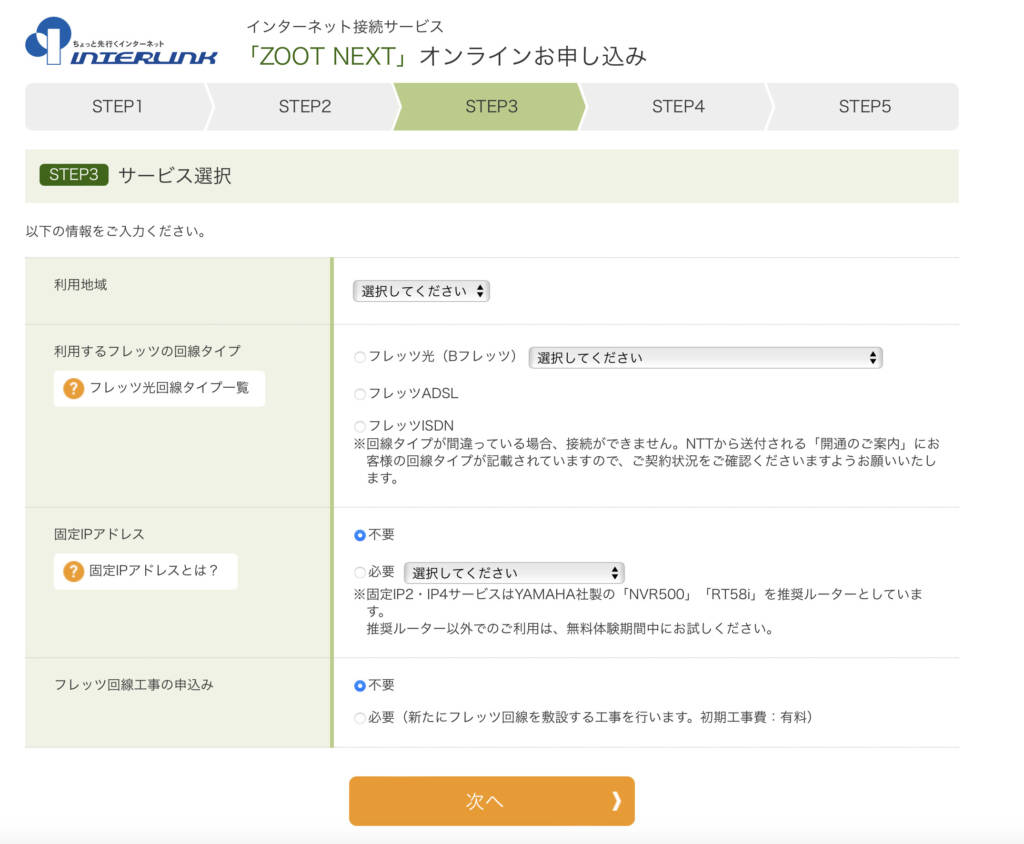Choose 不要 for 固定IPアドレス
The width and height of the screenshot is (1024, 844).
359,535
